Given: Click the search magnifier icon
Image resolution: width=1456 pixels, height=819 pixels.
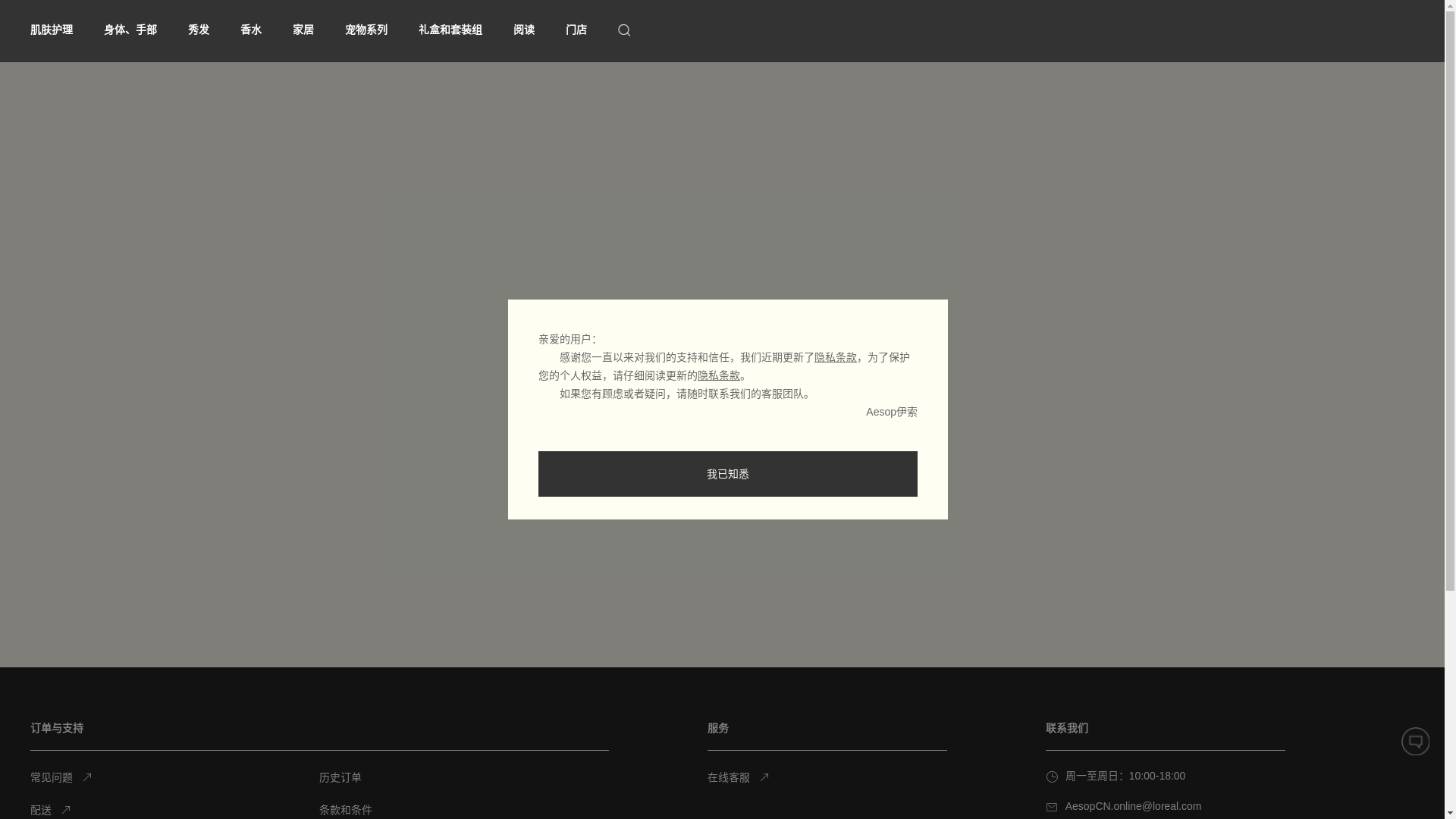Looking at the screenshot, I should click(x=624, y=30).
